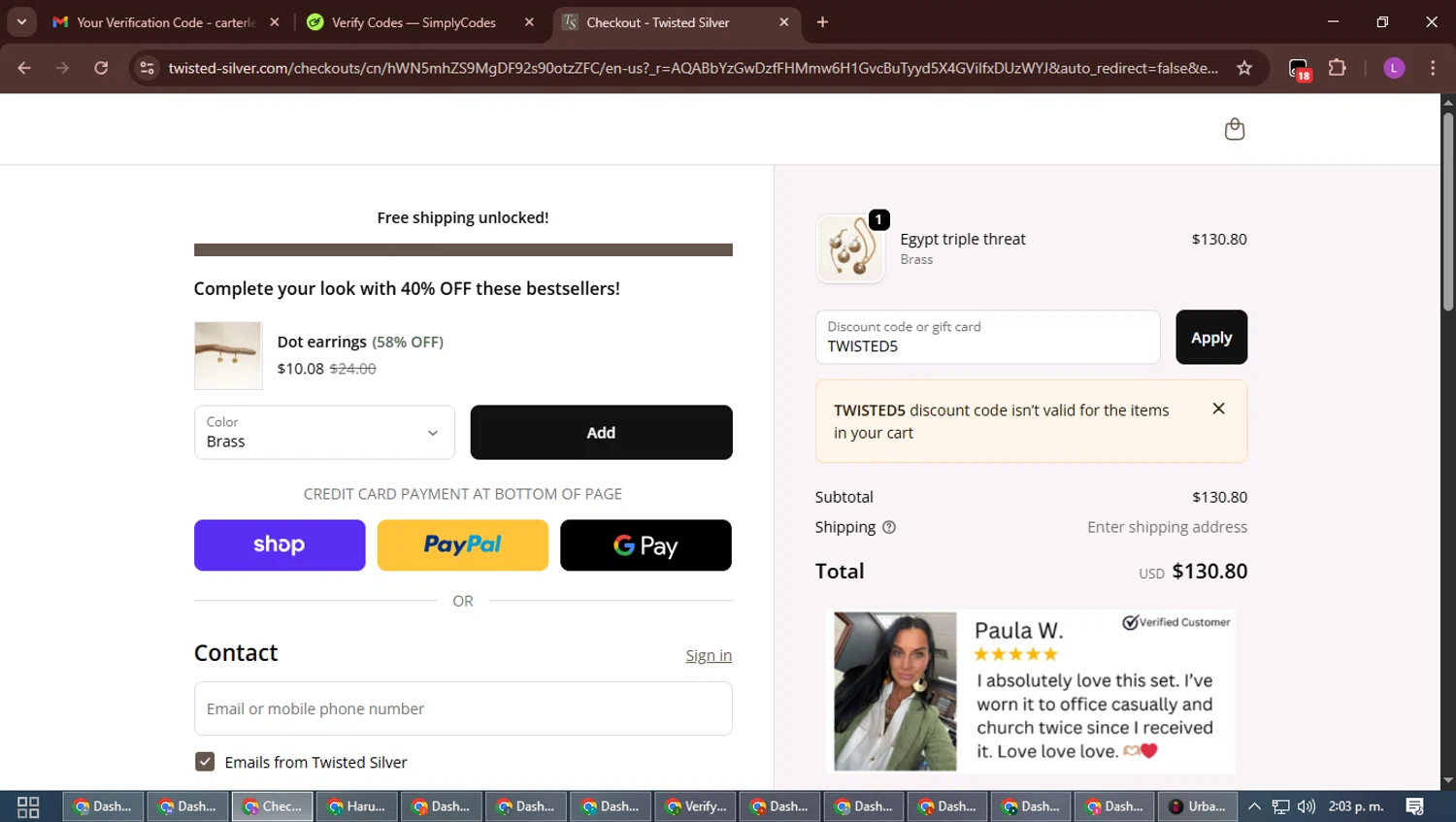Viewport: 1456px width, 822px height.
Task: Uncheck Emails from Twisted Silver checkbox
Action: [205, 762]
